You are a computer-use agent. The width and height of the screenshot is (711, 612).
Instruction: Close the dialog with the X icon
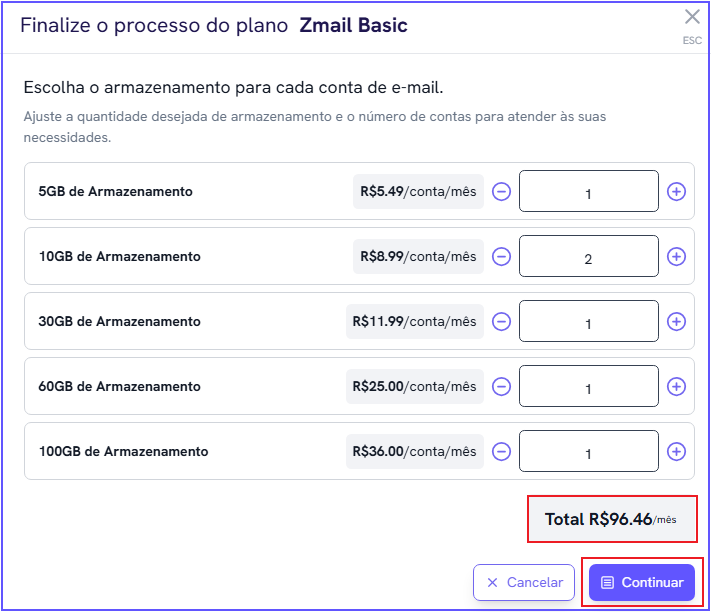(692, 17)
